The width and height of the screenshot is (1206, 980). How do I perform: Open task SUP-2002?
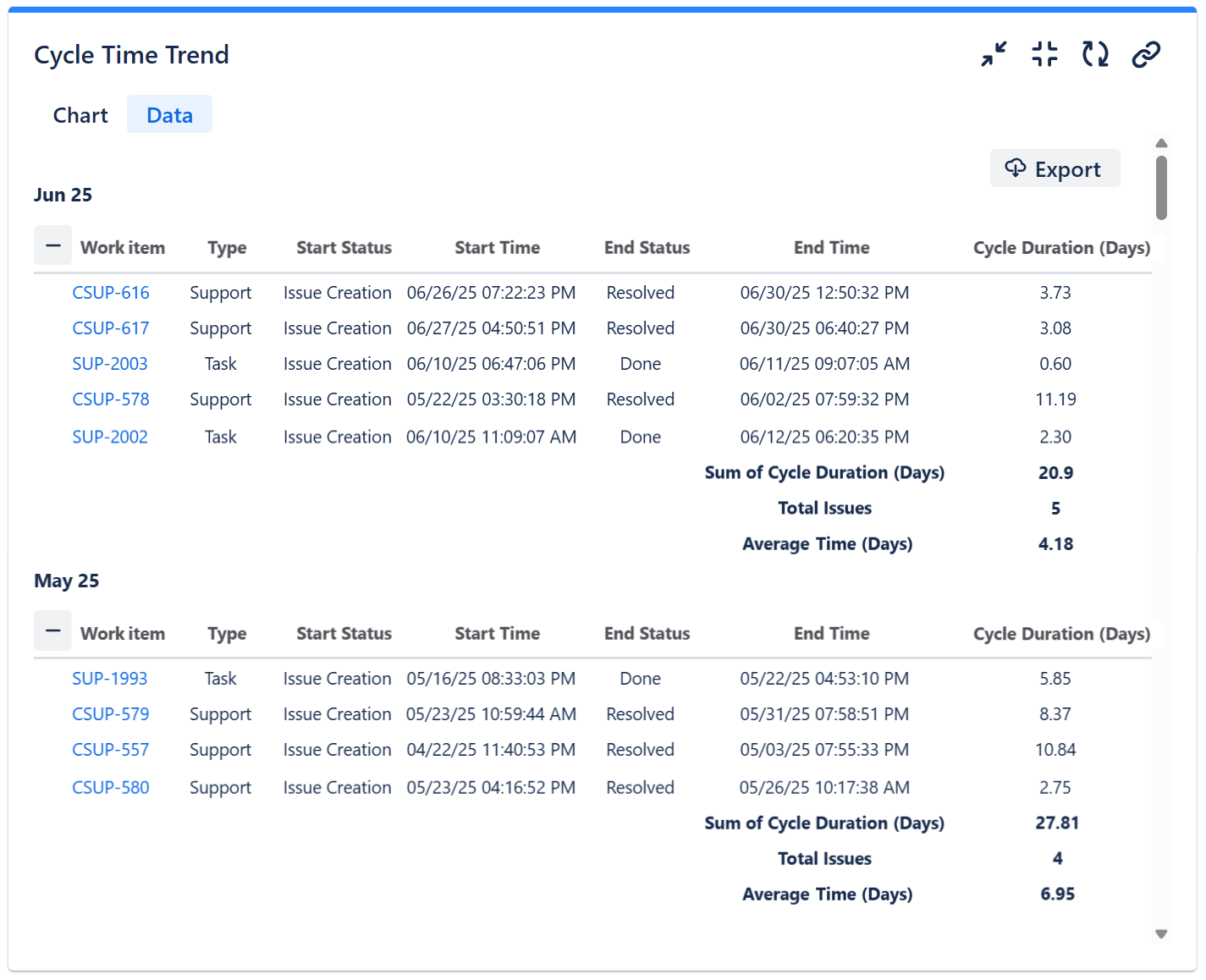(109, 437)
